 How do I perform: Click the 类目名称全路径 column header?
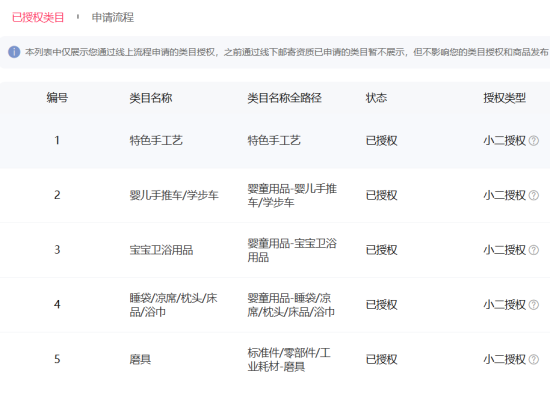click(x=284, y=98)
